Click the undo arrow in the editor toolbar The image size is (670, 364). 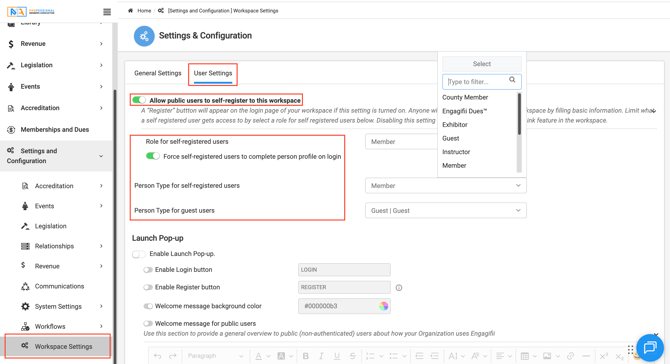tap(158, 356)
